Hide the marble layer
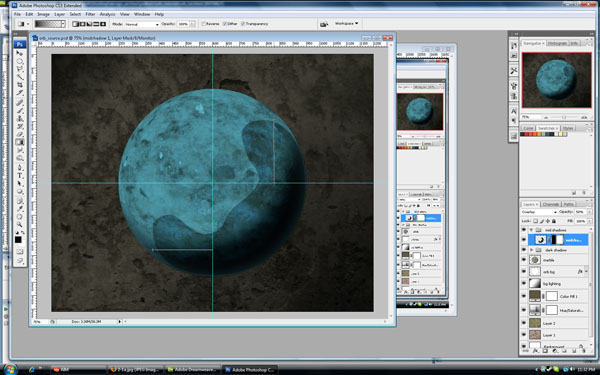Image resolution: width=600 pixels, height=375 pixels. [524, 260]
